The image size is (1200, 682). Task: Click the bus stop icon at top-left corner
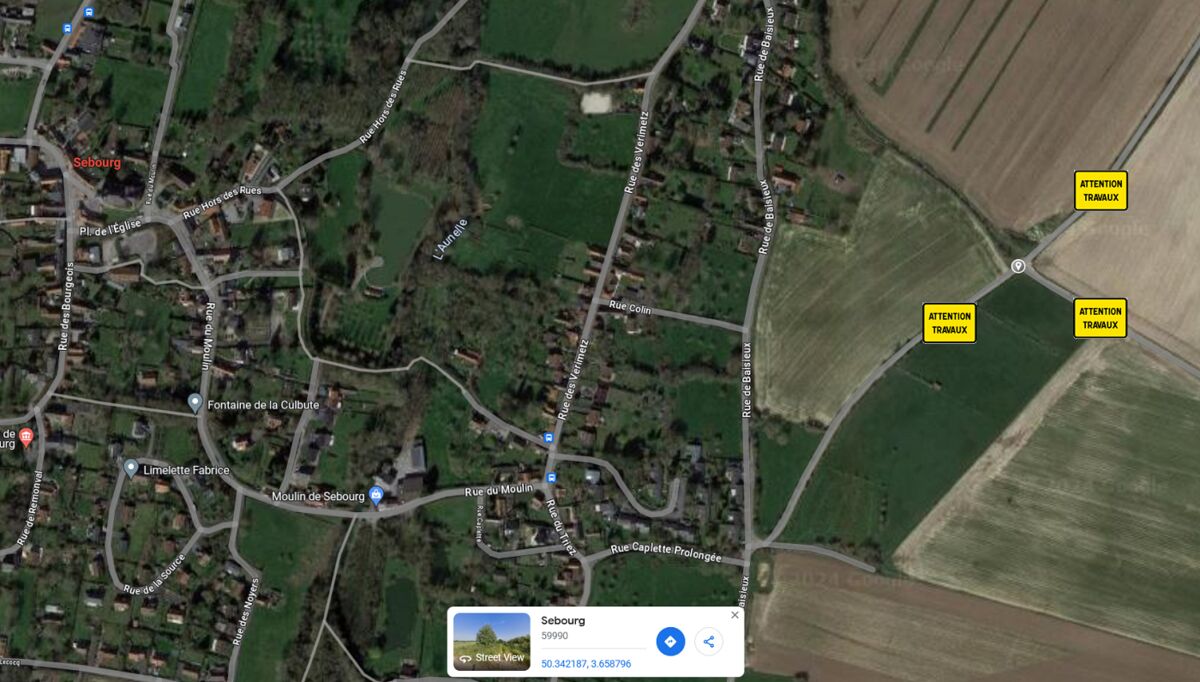click(x=89, y=12)
